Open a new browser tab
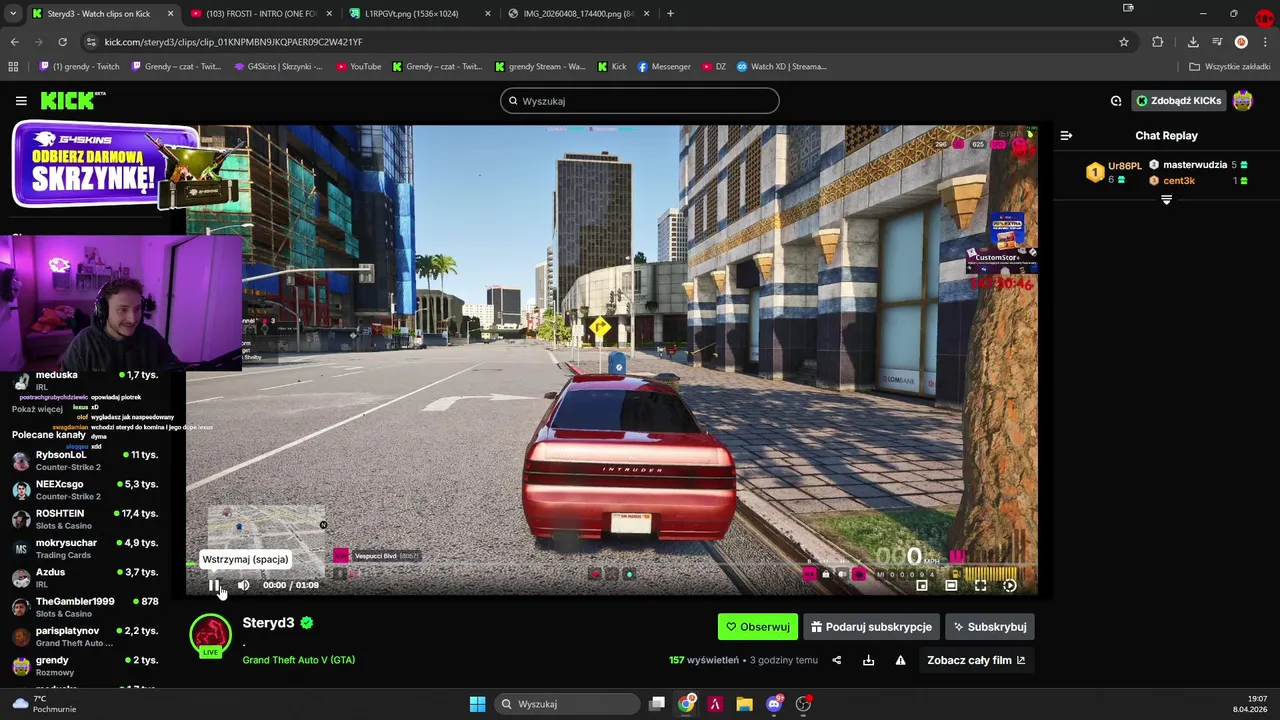Image resolution: width=1280 pixels, height=720 pixels. coord(670,14)
